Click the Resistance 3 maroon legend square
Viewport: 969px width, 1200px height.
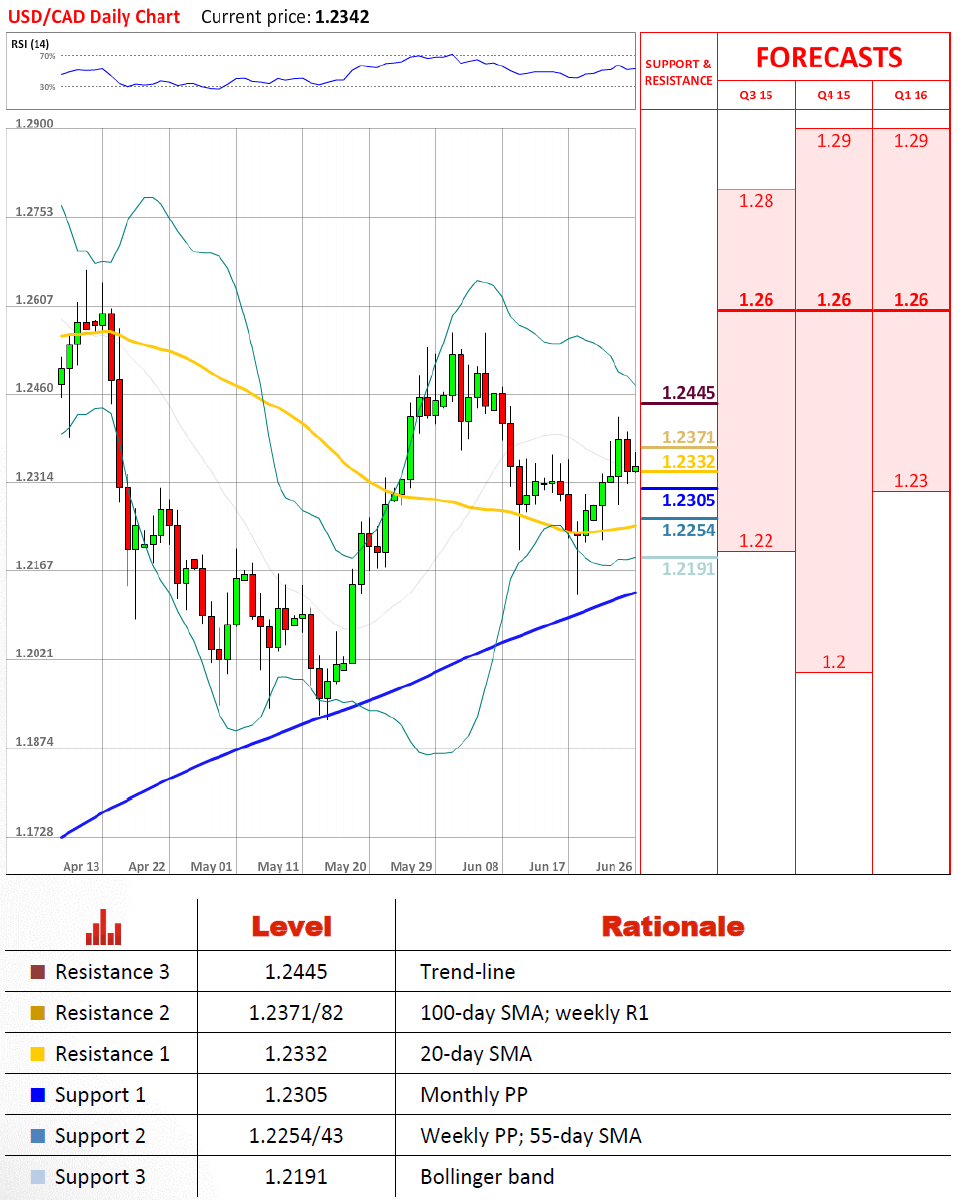pos(38,972)
